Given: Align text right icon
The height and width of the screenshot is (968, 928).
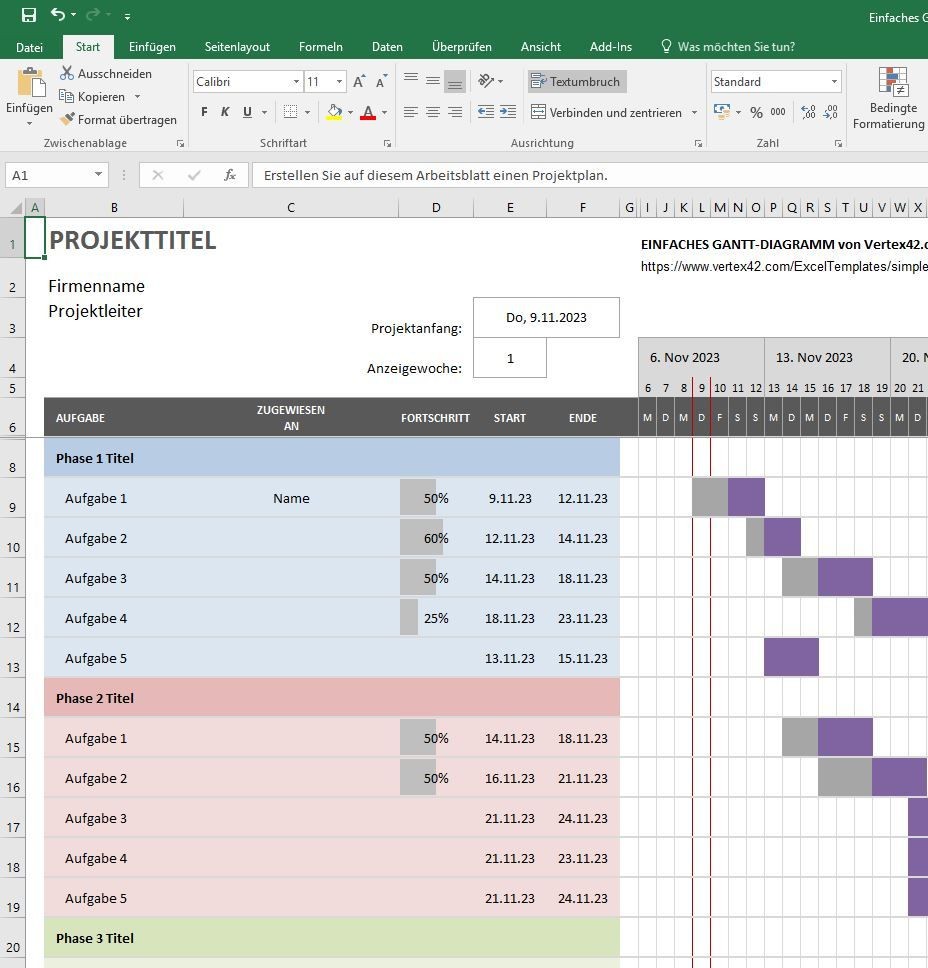Looking at the screenshot, I should [455, 112].
